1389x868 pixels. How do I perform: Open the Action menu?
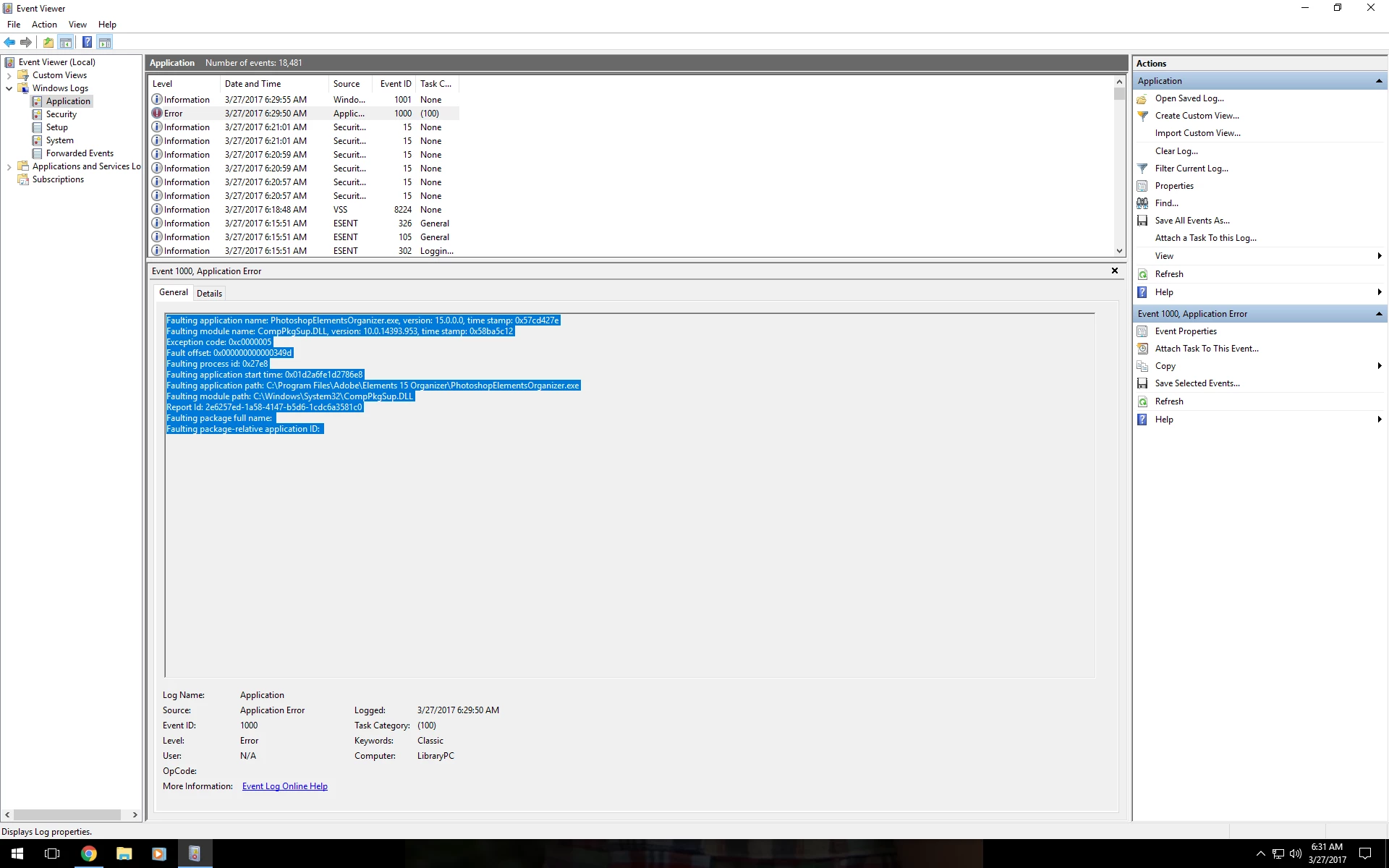[44, 25]
